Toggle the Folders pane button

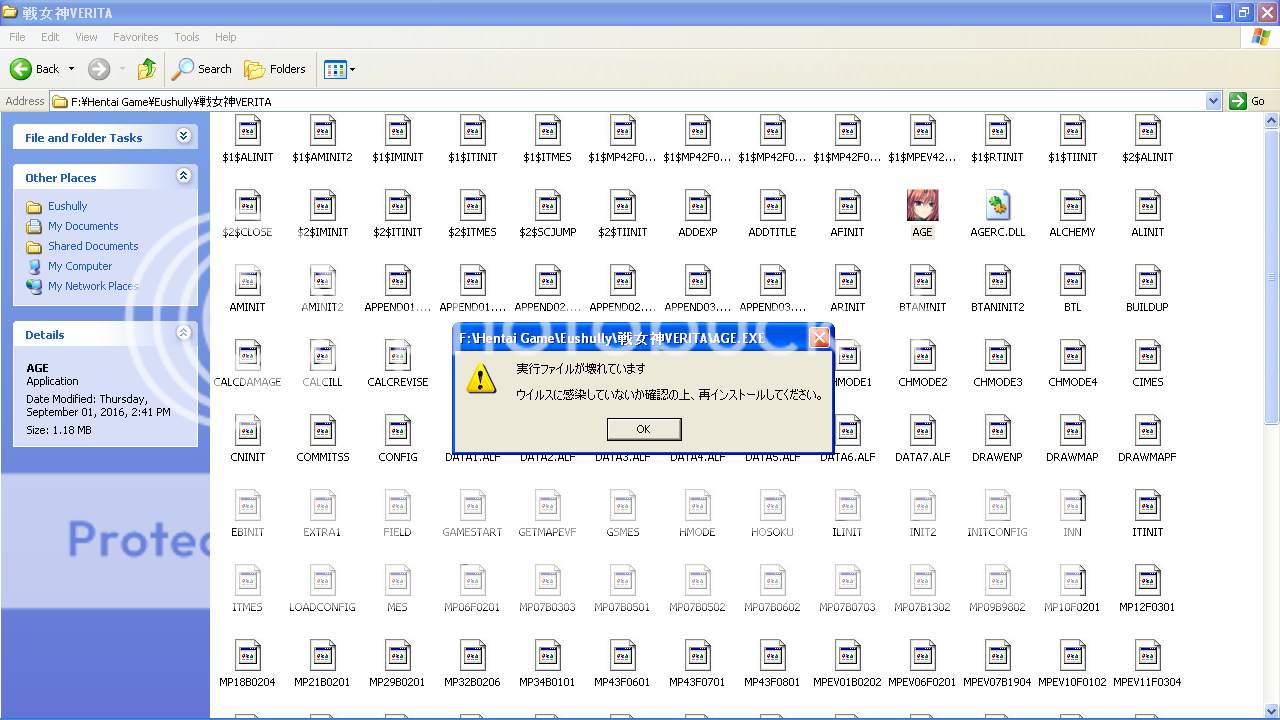coord(276,69)
